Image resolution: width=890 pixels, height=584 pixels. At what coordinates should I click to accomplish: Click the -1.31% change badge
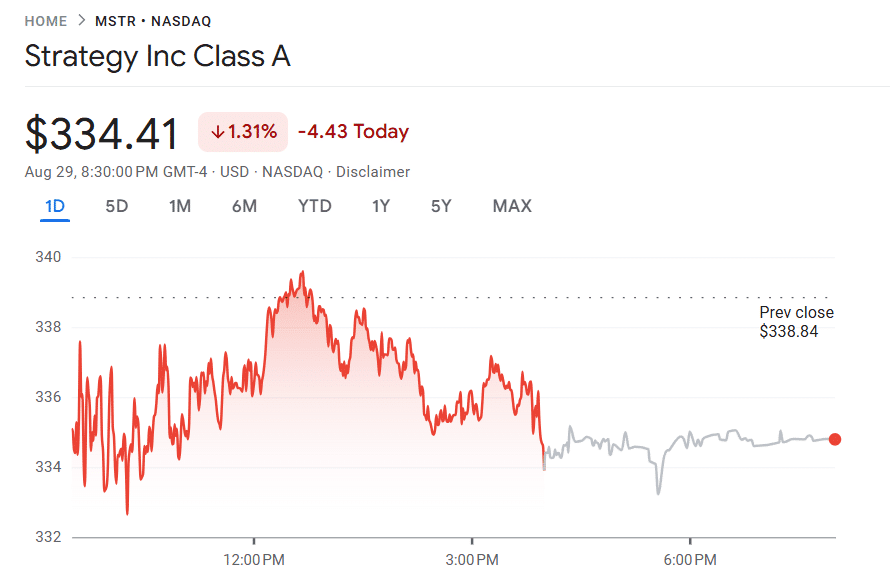(243, 131)
